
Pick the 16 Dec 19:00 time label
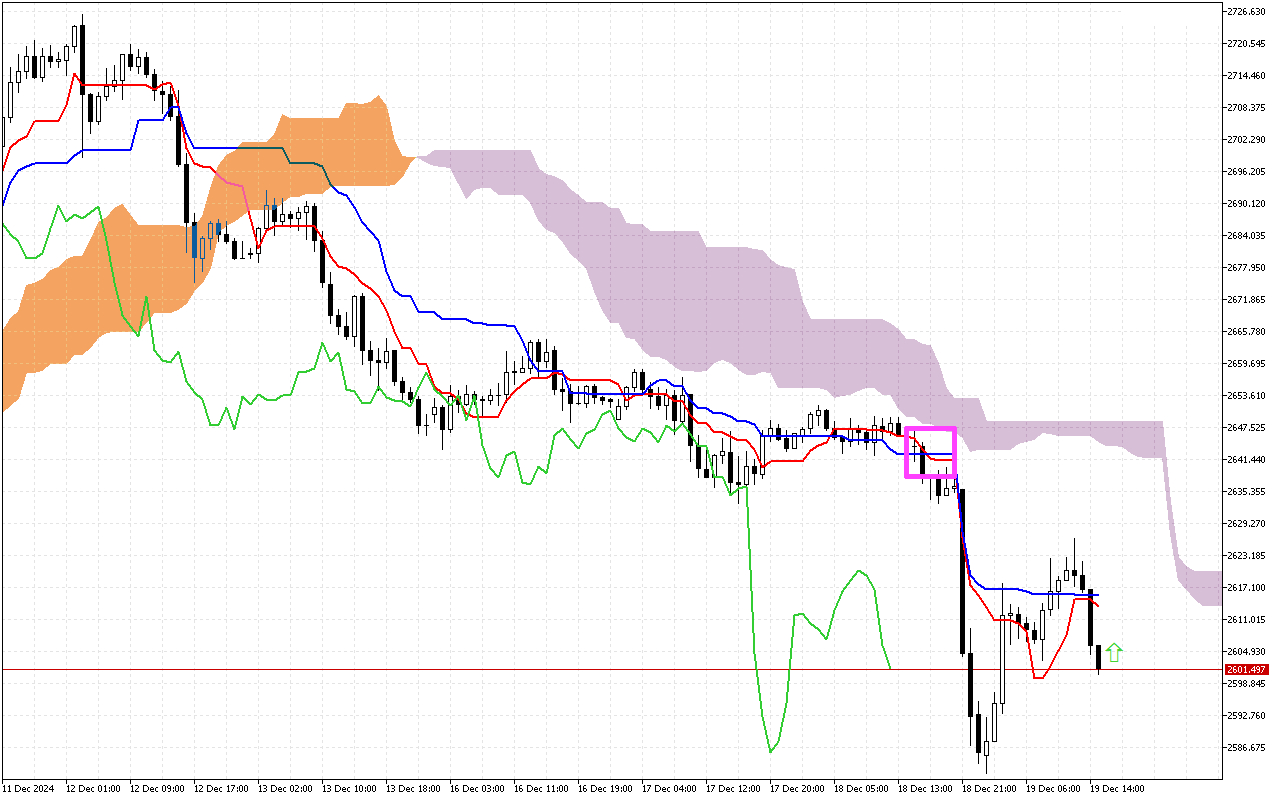605,789
